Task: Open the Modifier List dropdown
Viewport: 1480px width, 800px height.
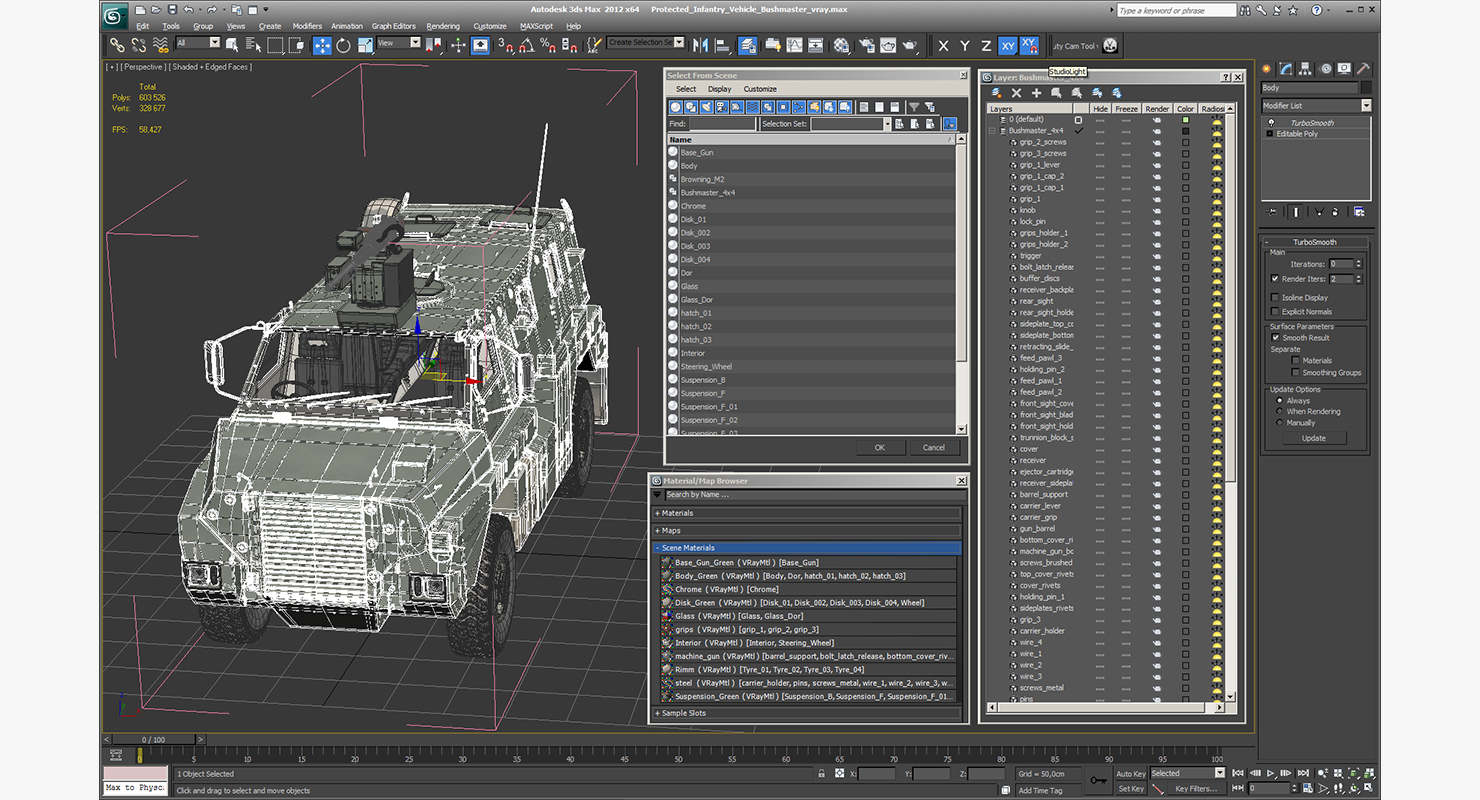Action: pyautogui.click(x=1365, y=106)
